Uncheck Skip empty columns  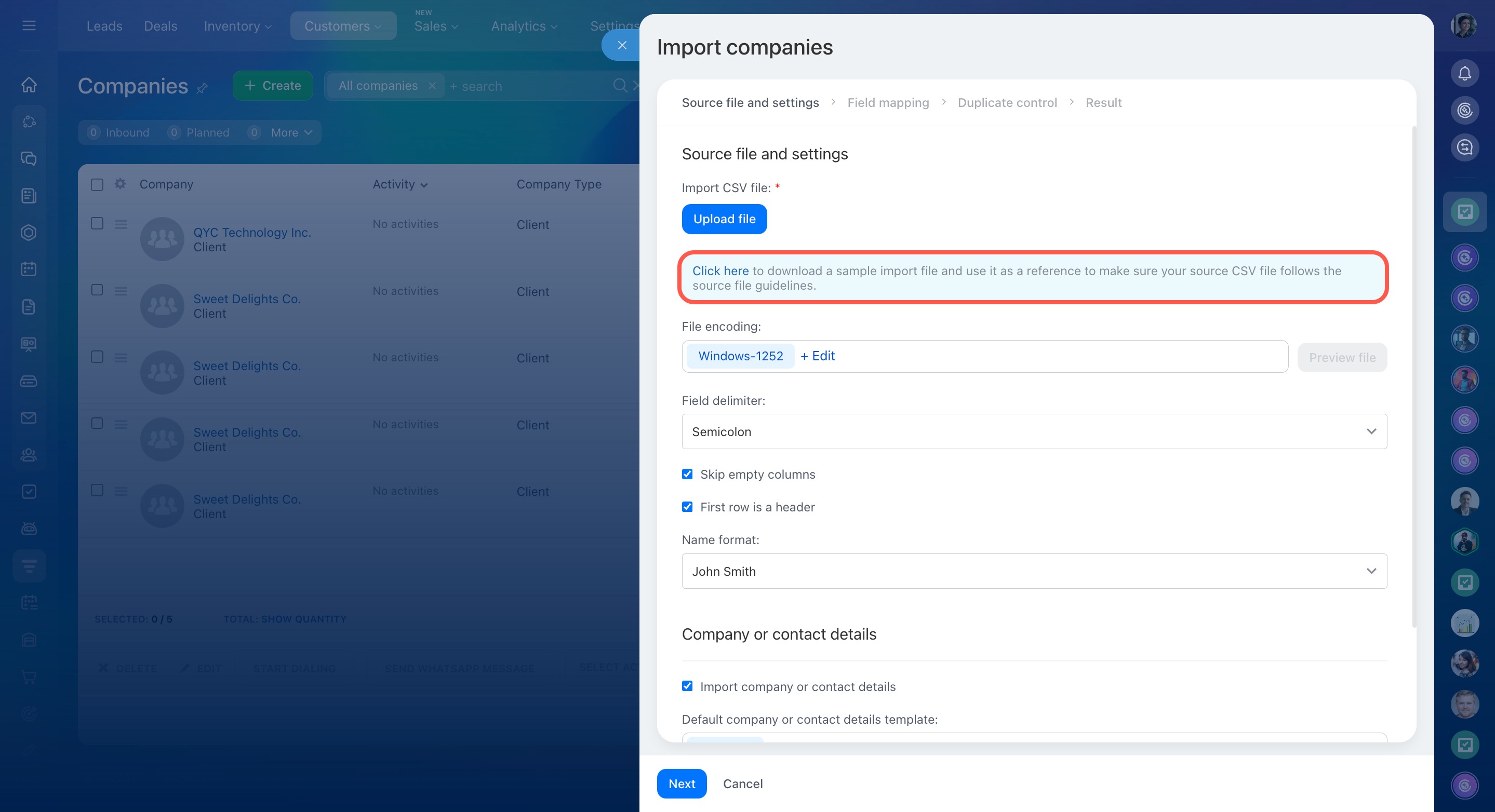click(687, 474)
